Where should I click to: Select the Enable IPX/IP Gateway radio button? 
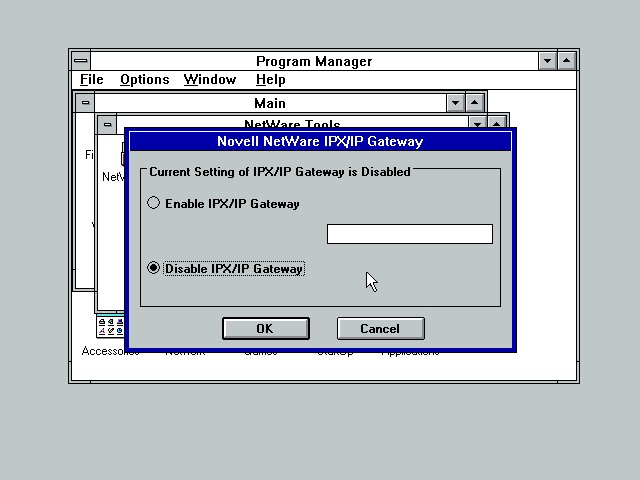coord(154,203)
